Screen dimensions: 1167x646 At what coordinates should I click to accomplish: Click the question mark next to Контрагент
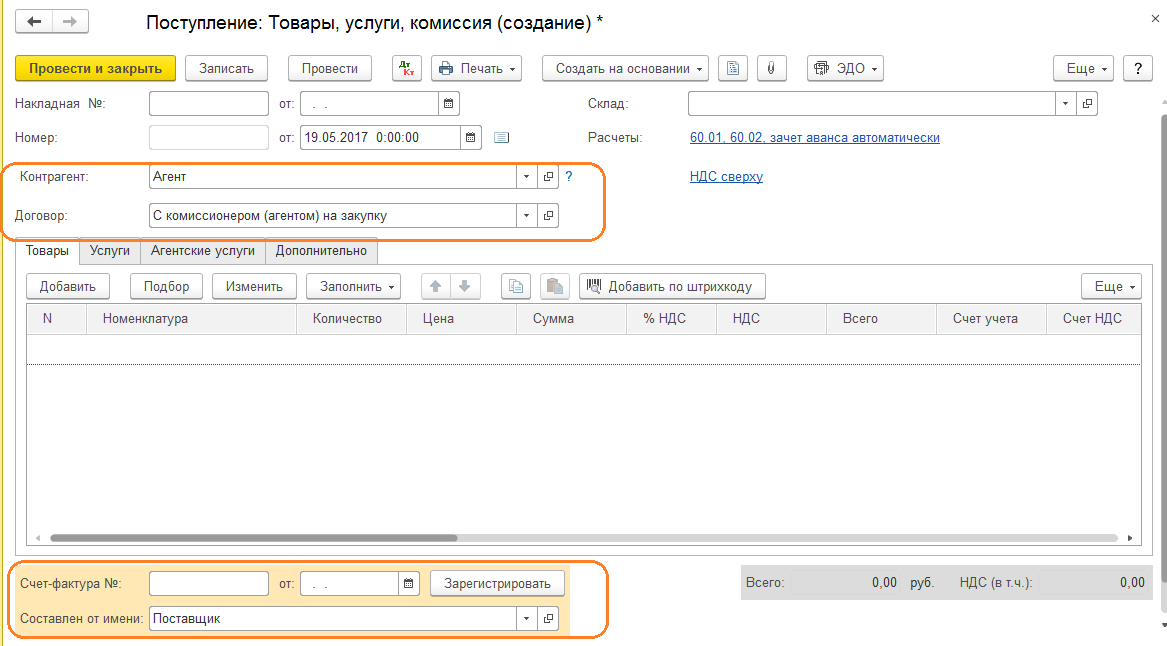point(569,176)
